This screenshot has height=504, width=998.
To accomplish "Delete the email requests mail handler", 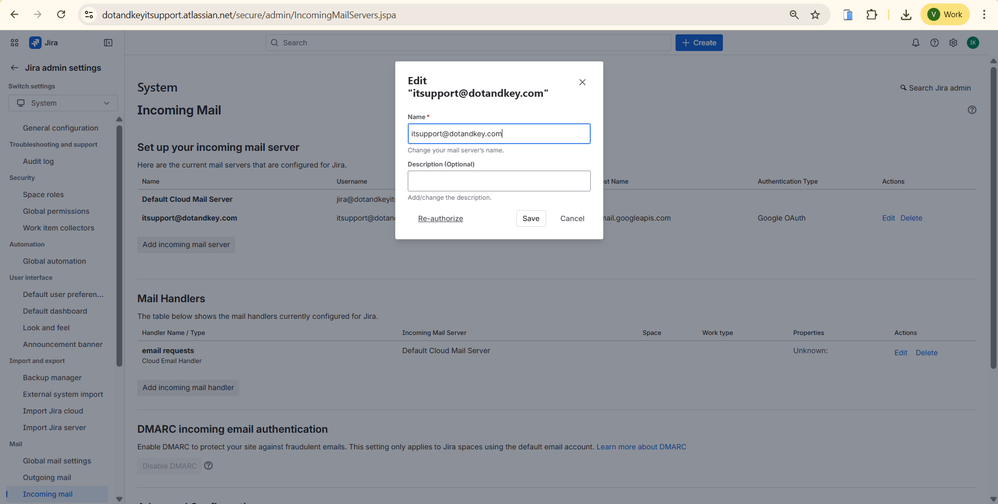I will (926, 353).
